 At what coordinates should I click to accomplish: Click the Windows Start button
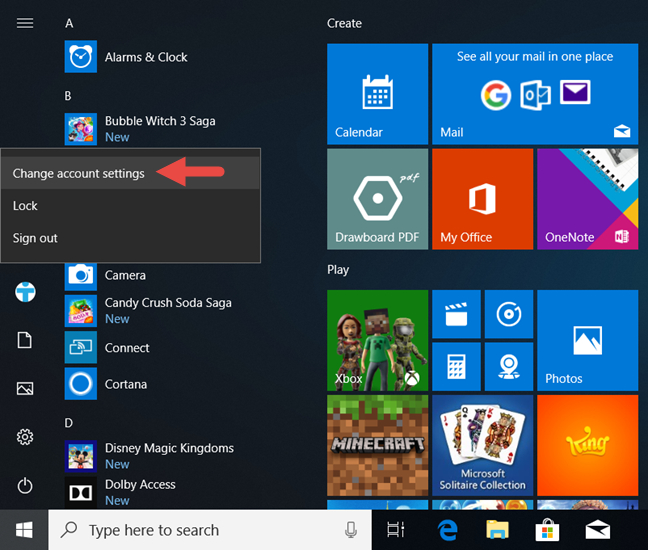(24, 530)
